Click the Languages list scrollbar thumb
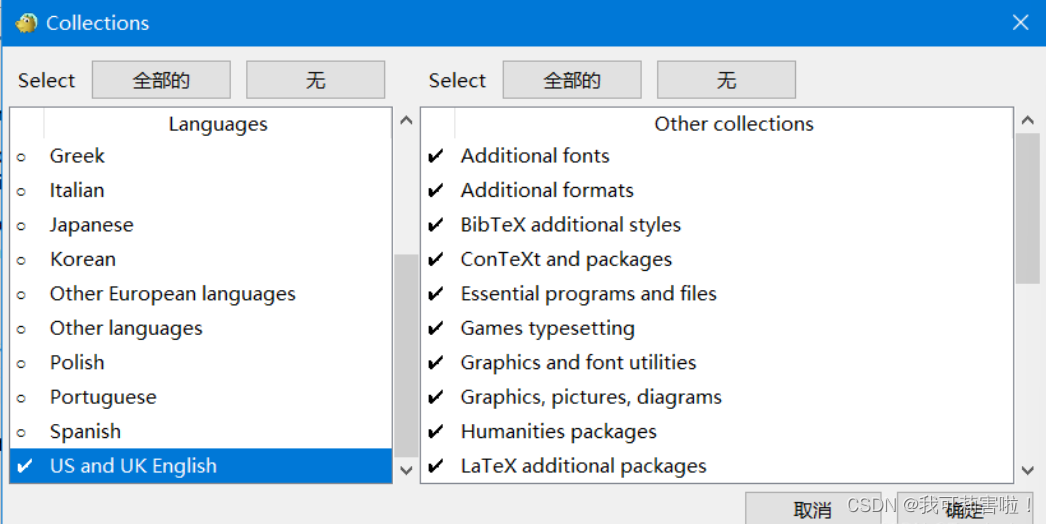 [406, 355]
